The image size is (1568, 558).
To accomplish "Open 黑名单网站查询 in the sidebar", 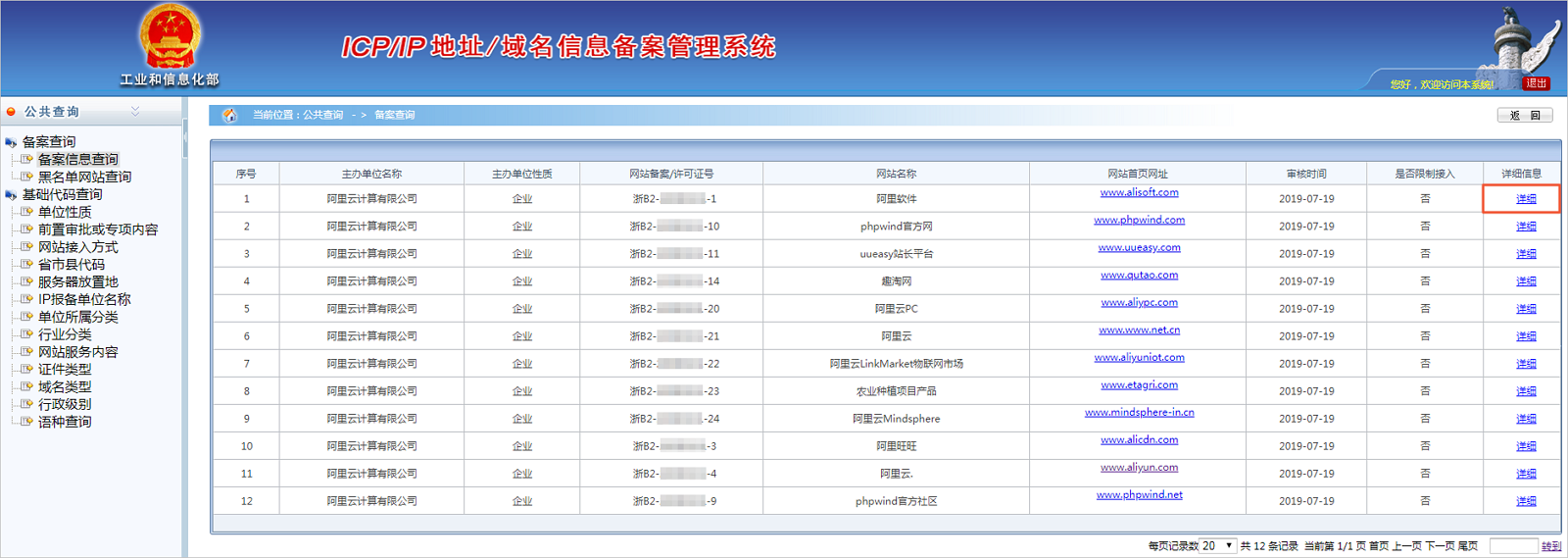I will (x=84, y=177).
